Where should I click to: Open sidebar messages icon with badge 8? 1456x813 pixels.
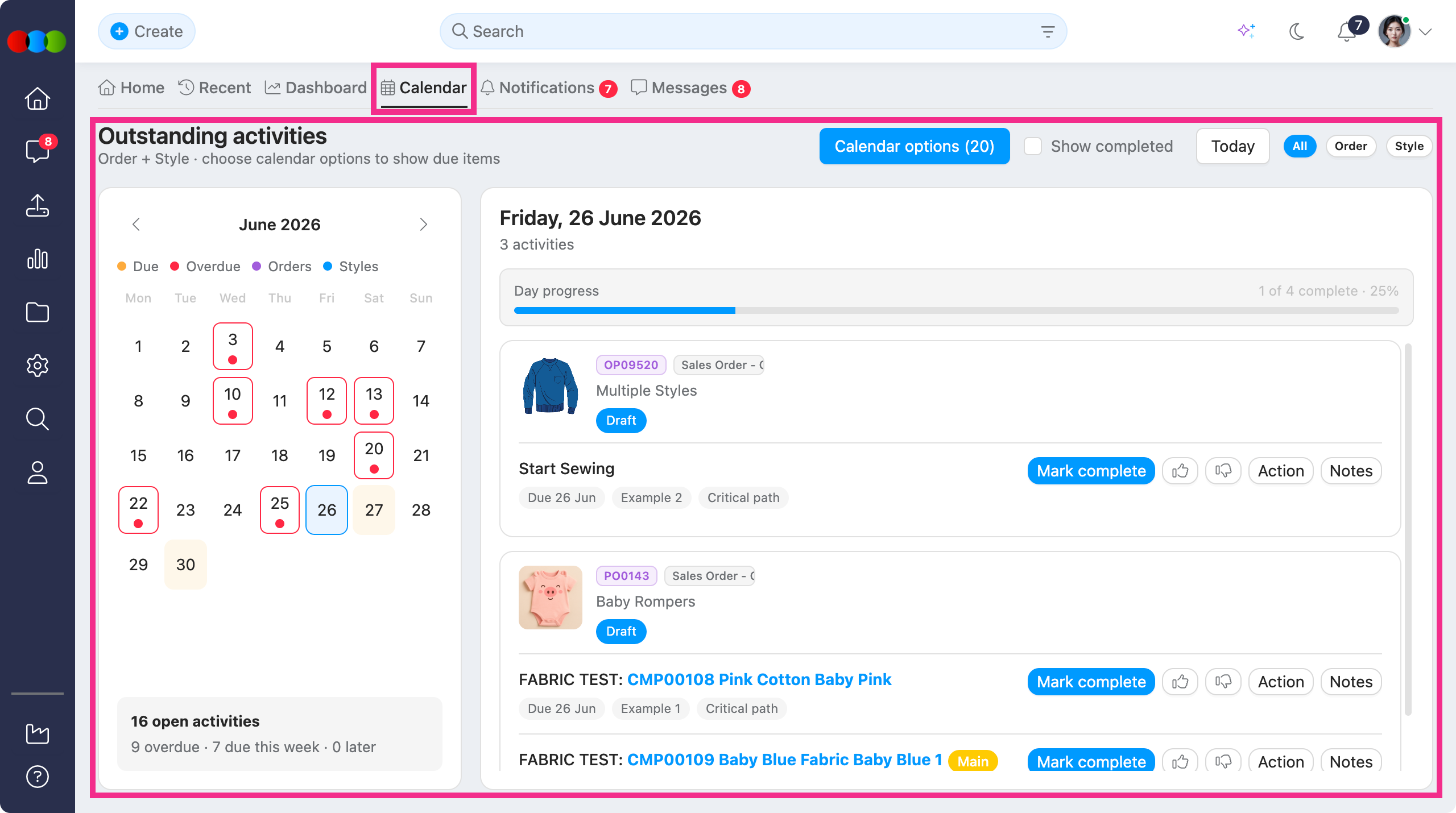click(38, 151)
